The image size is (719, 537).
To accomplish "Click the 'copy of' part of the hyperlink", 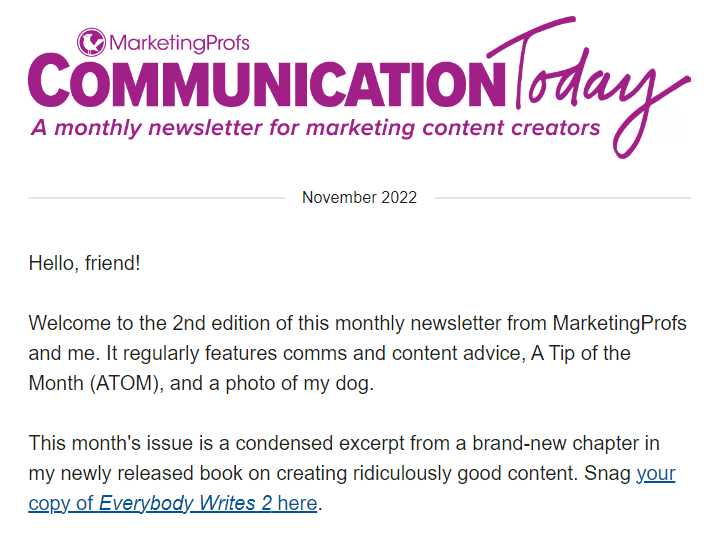I will pyautogui.click(x=61, y=504).
